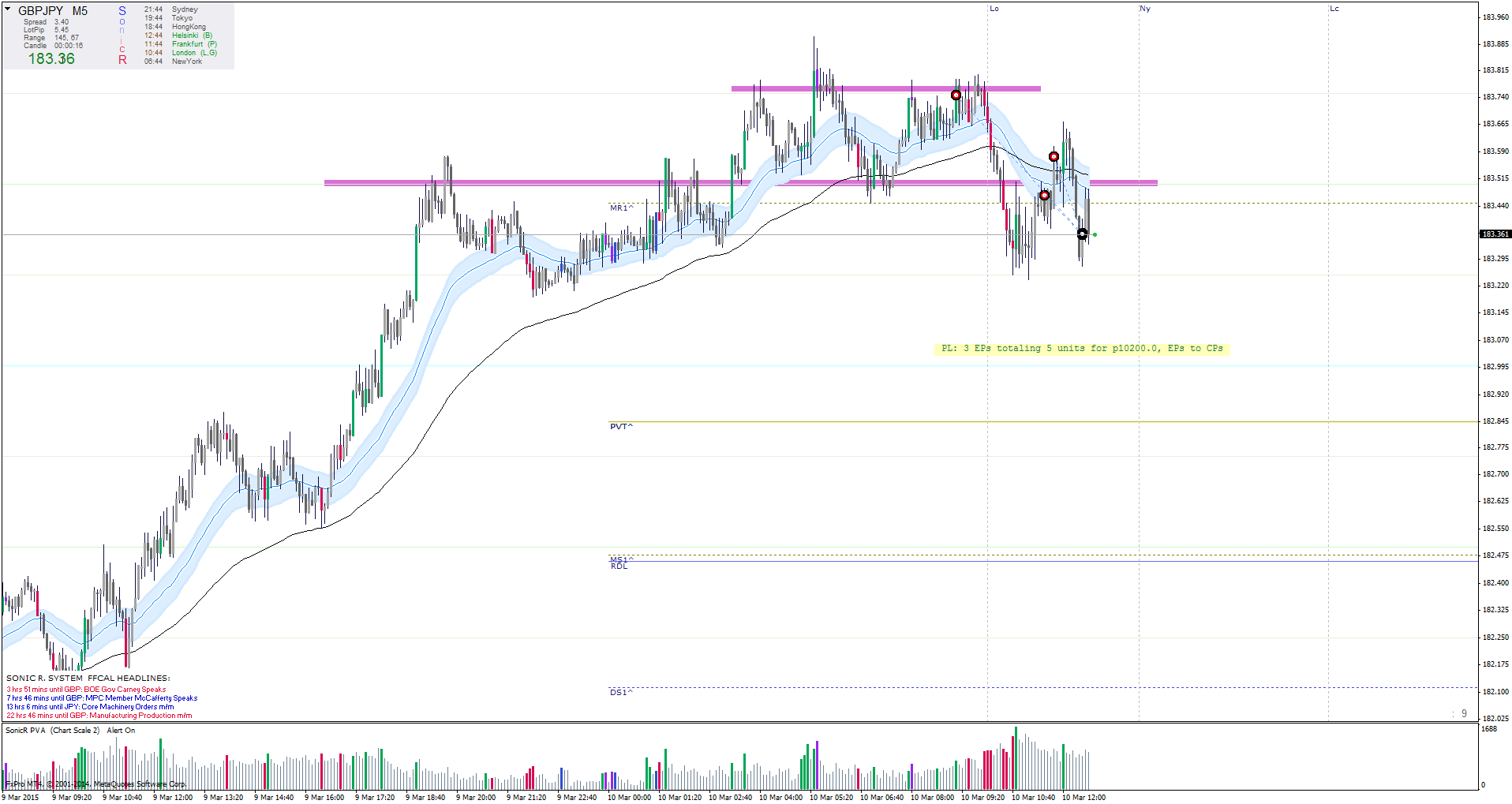Open the chart menu triangle beside GBPJPY
Screen dimensions: 1512x804
tap(8, 9)
